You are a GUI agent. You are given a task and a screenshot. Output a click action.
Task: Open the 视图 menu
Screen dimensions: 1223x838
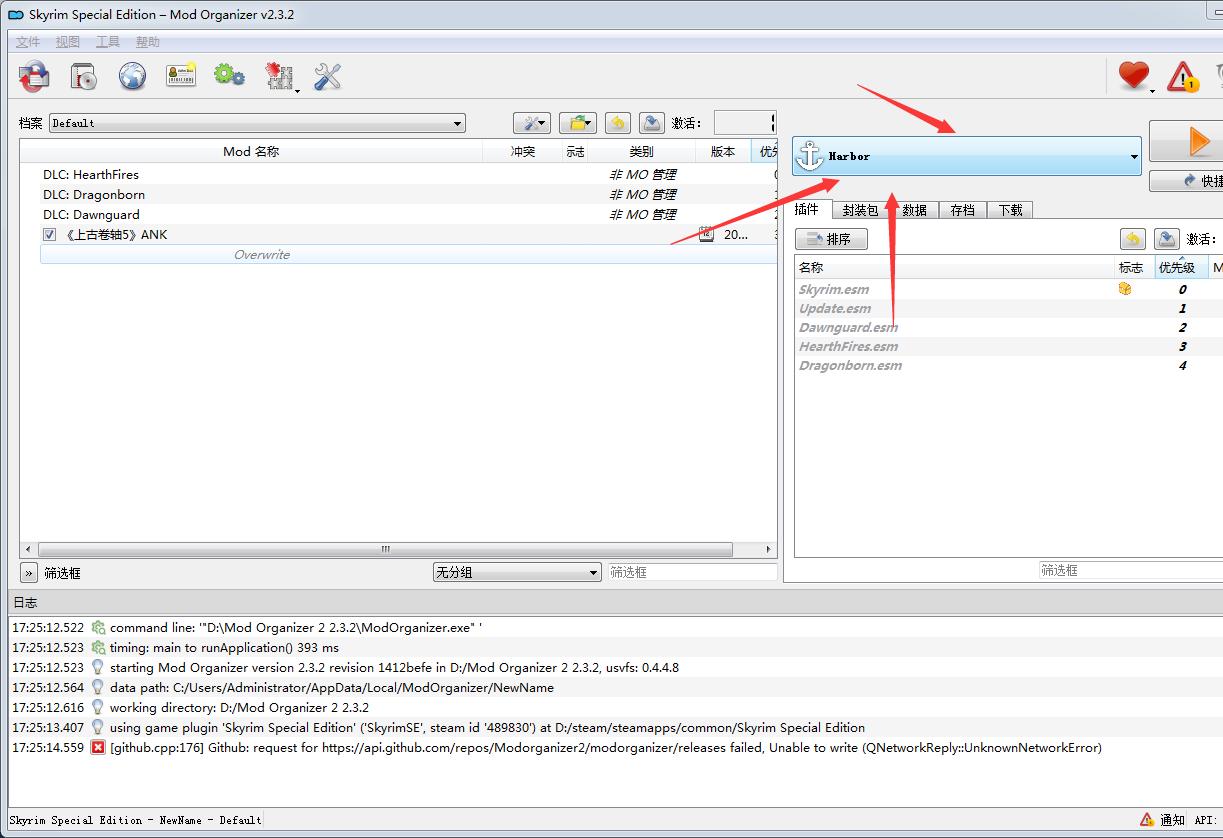pos(67,42)
